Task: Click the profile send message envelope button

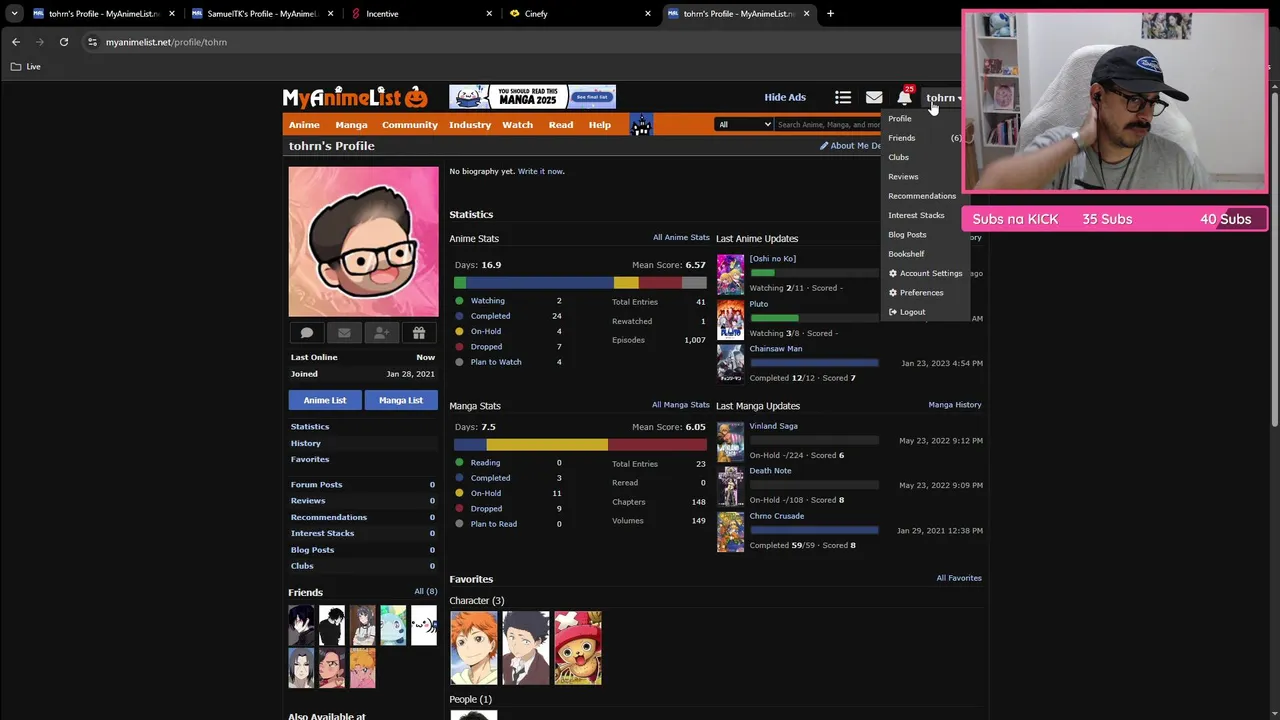Action: click(344, 333)
